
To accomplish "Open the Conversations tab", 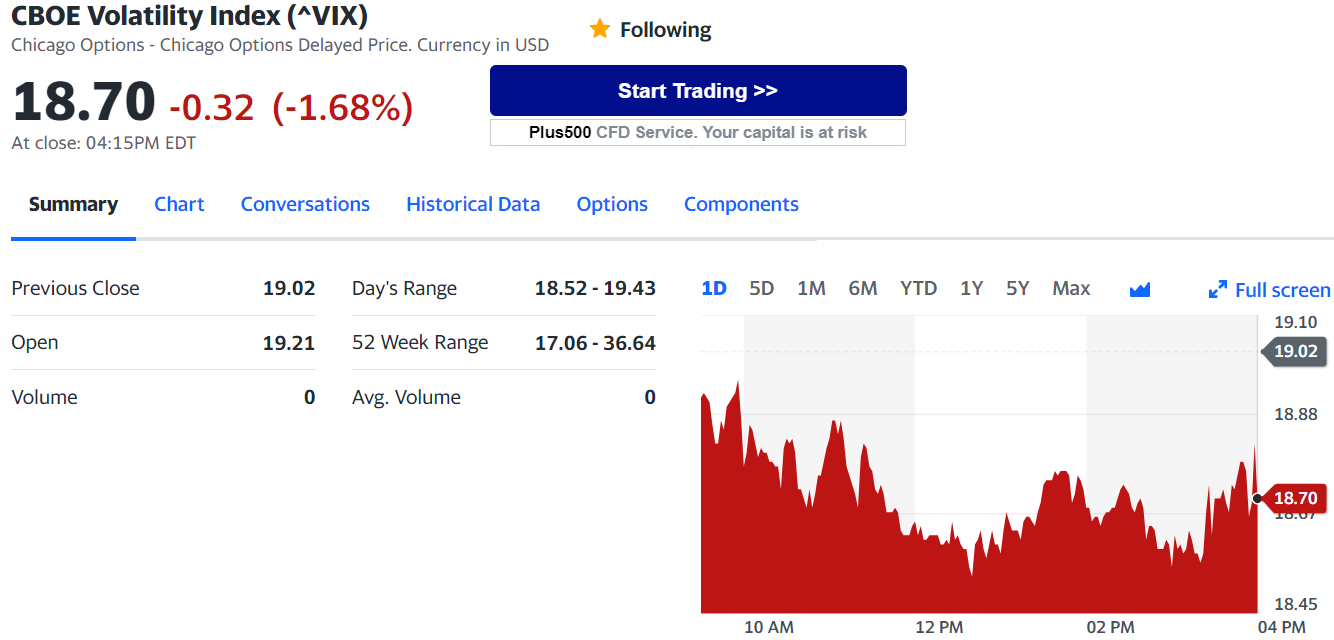I will [305, 204].
